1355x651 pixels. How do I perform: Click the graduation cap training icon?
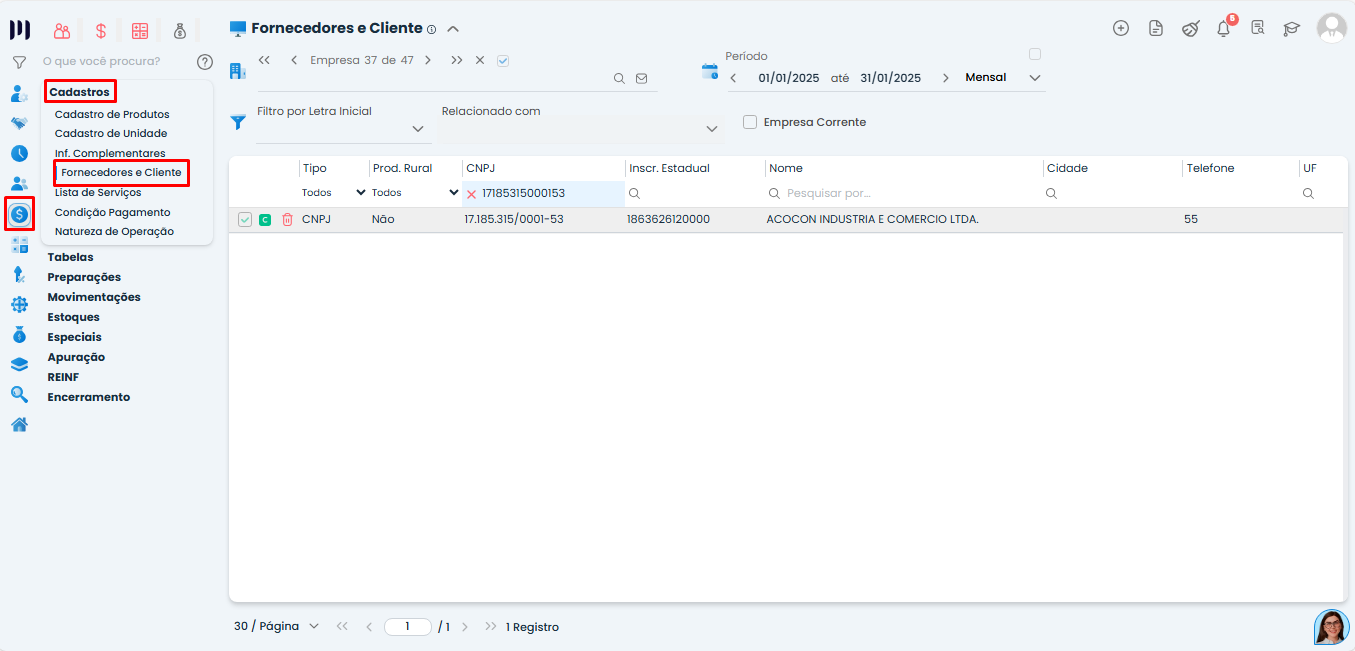tap(1291, 28)
